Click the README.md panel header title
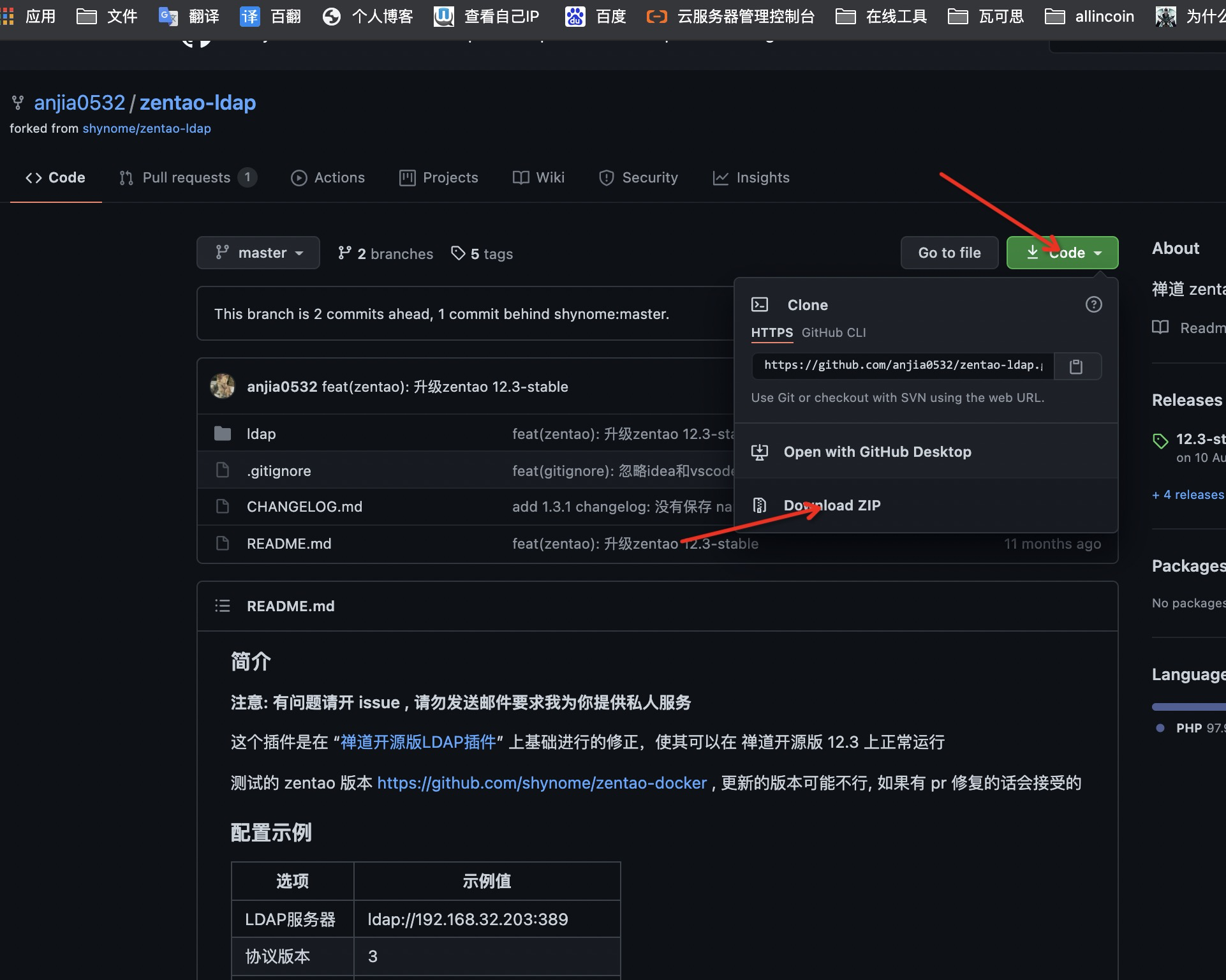This screenshot has width=1226, height=980. click(290, 606)
